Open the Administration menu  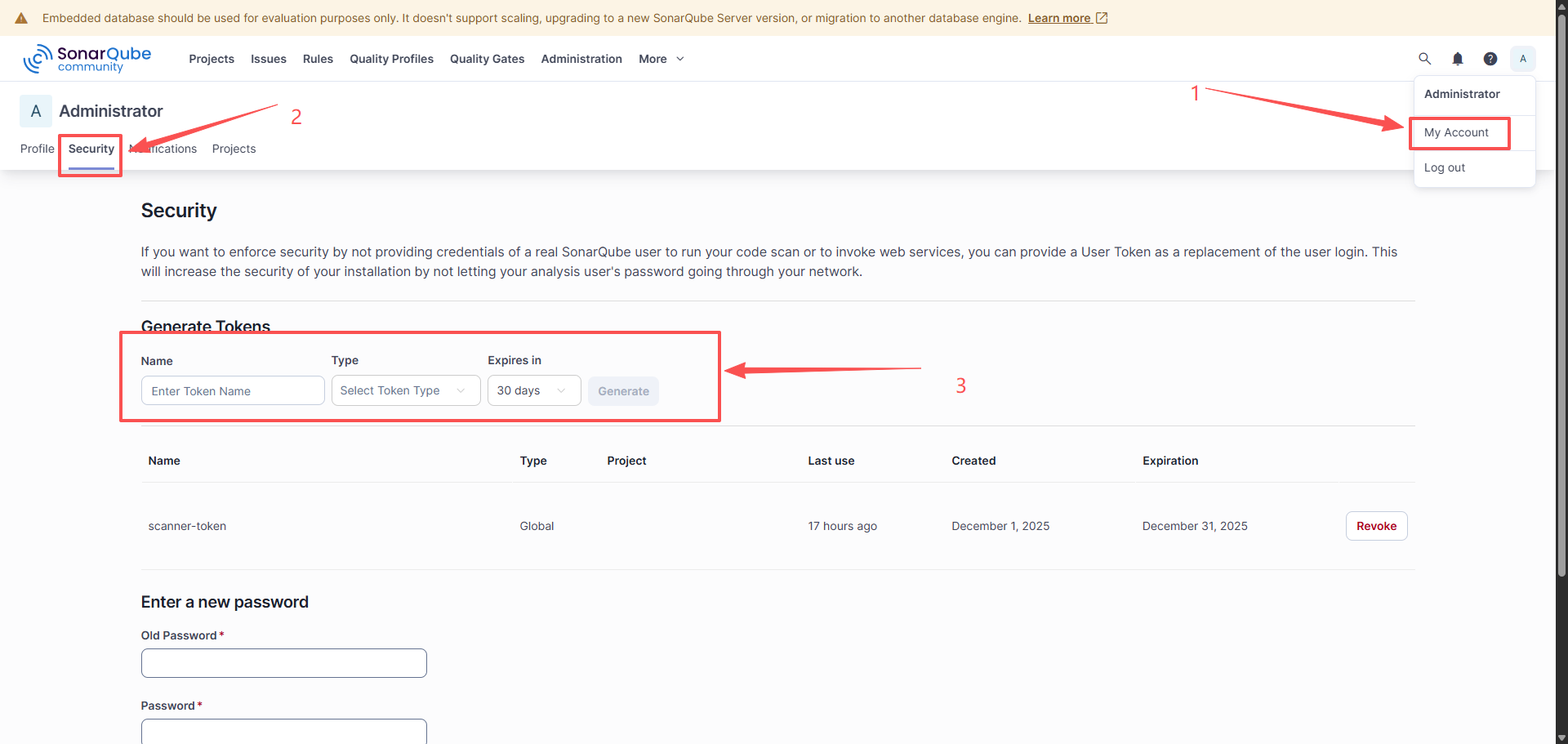(581, 58)
